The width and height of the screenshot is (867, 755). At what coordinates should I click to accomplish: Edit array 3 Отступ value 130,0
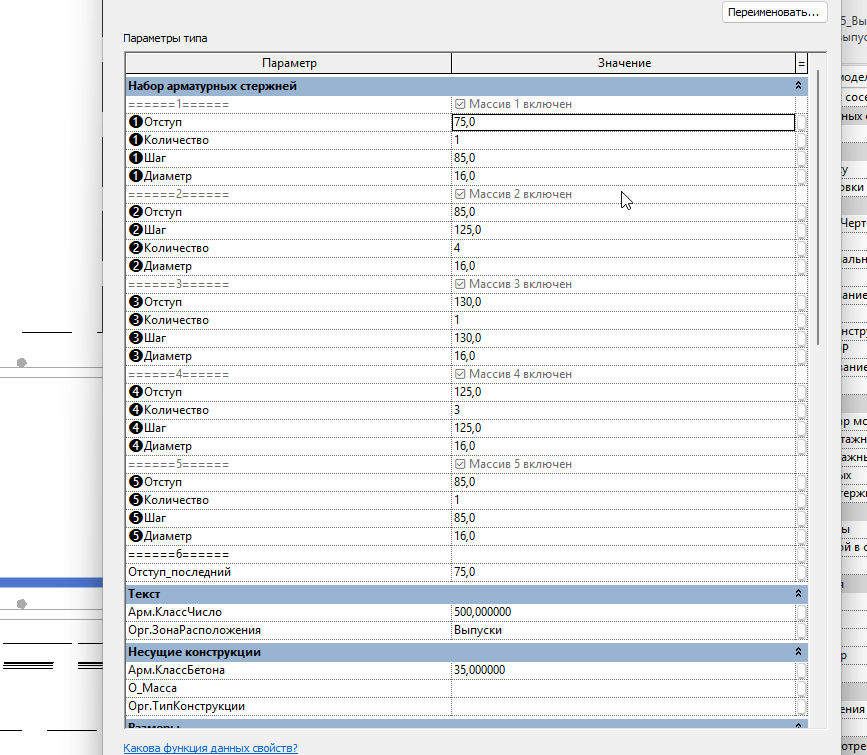coord(623,302)
